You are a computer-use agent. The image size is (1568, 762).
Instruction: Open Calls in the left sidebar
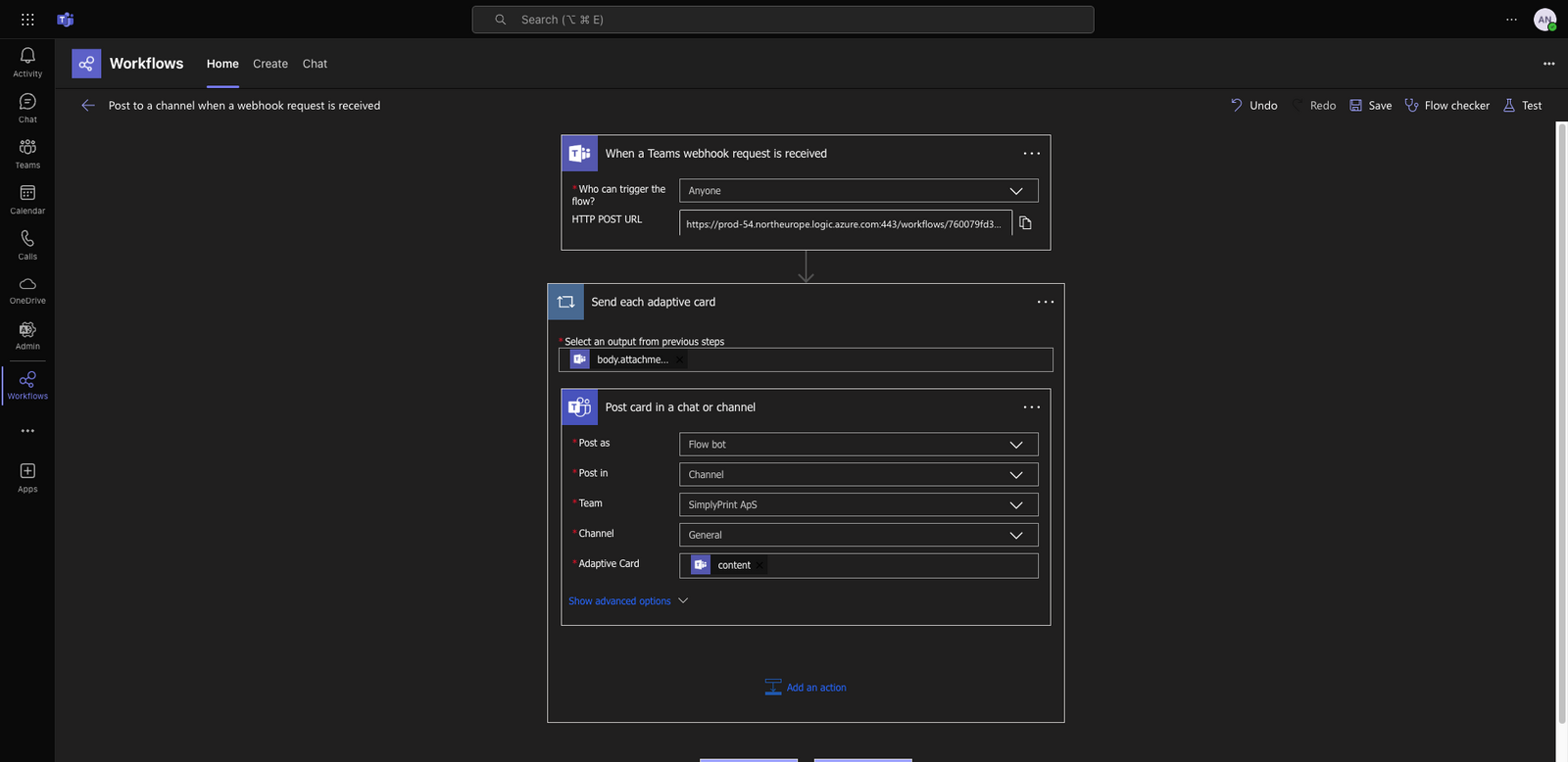click(27, 245)
